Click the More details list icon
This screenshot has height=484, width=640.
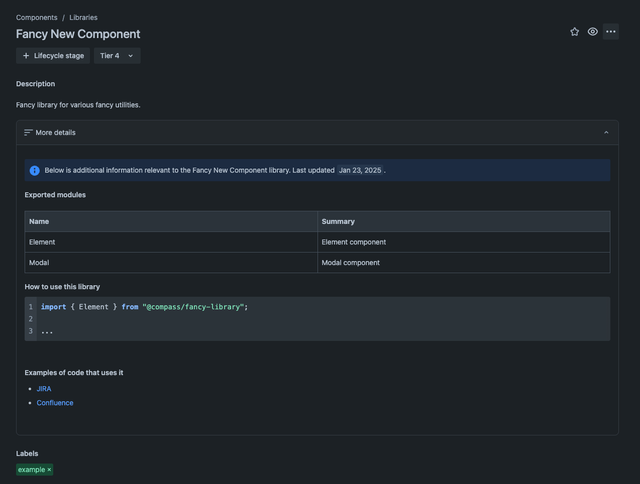28,133
